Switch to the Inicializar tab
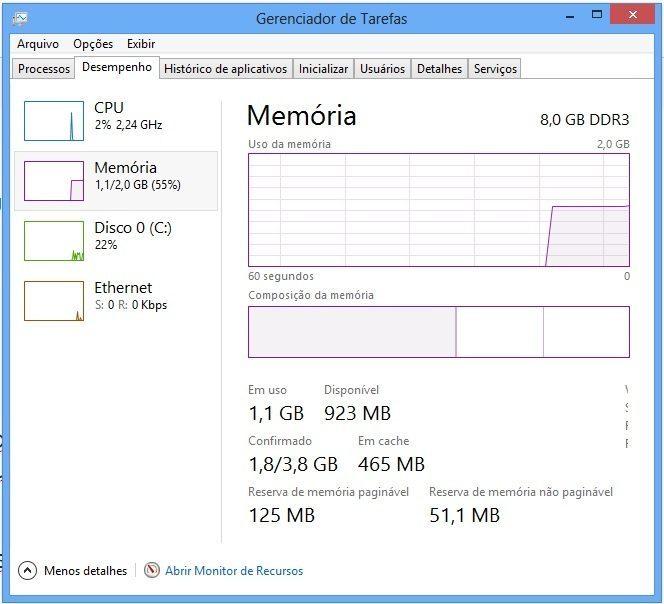This screenshot has width=664, height=604. coord(323,69)
